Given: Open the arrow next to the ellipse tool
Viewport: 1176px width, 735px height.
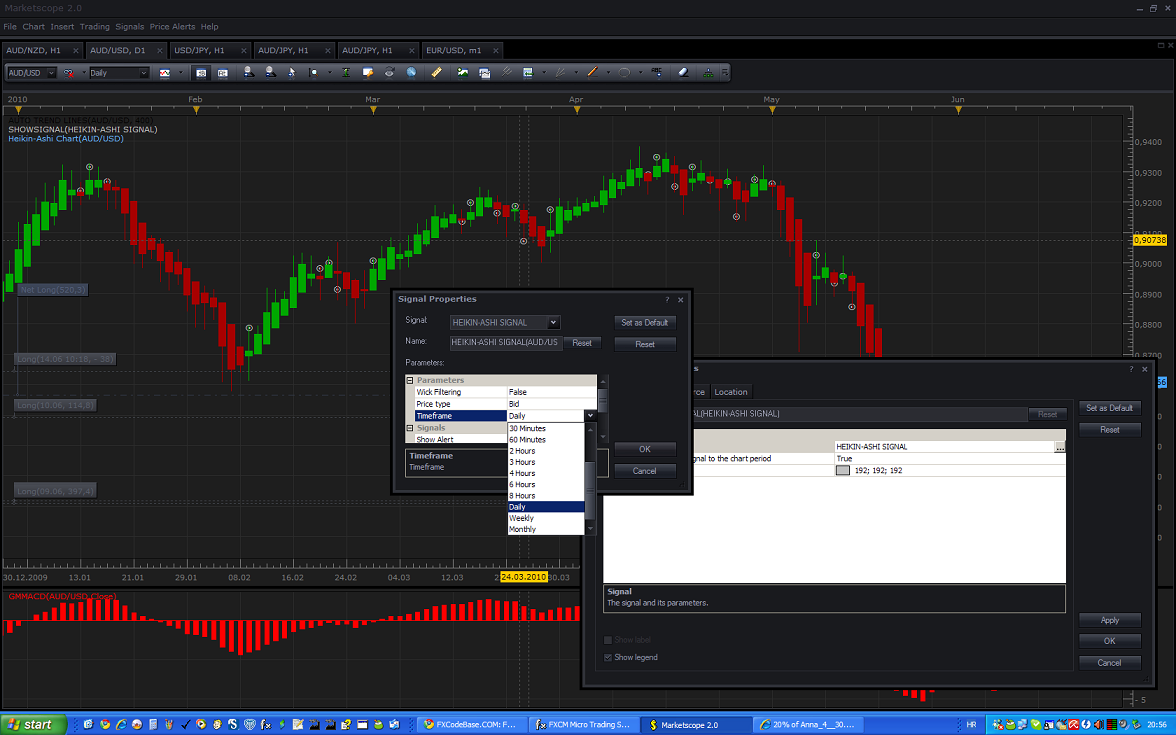Looking at the screenshot, I should click(640, 73).
